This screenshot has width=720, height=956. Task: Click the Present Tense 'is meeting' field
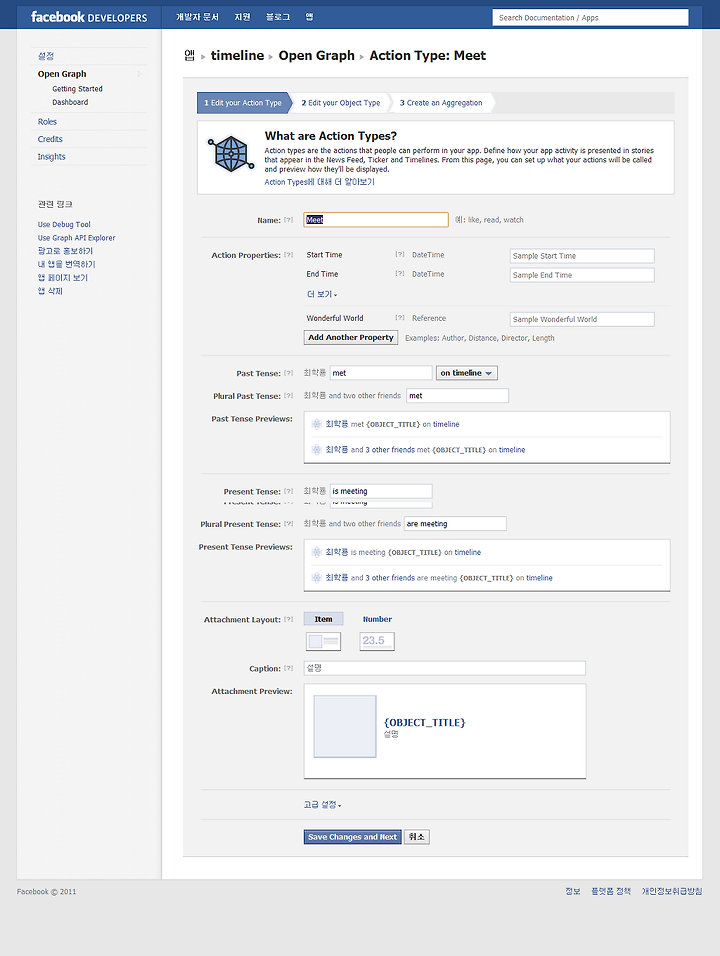point(381,491)
